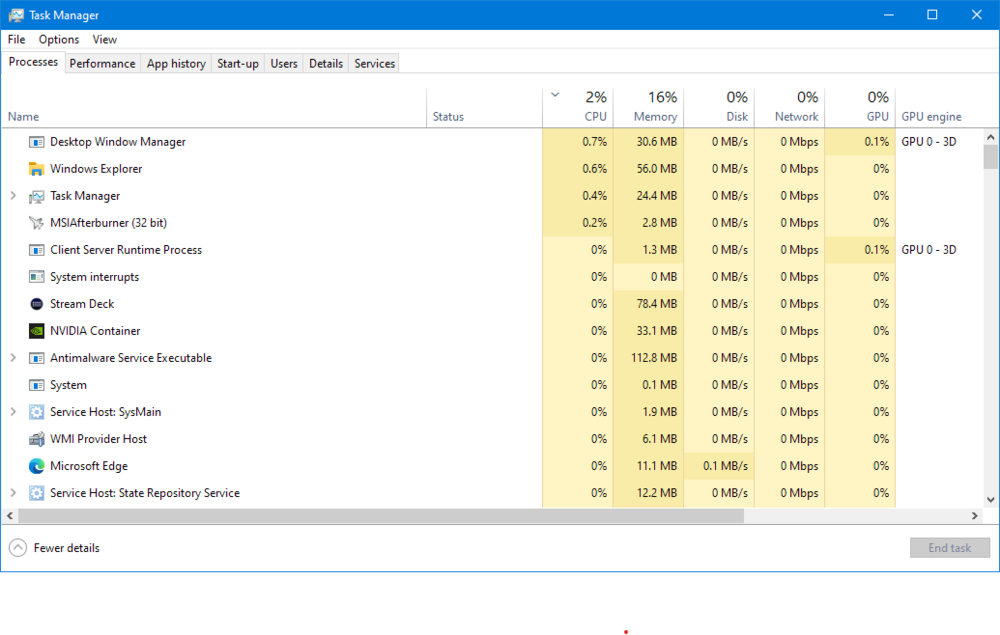1000x635 pixels.
Task: Expand Service Host: SysMain
Action: pyautogui.click(x=14, y=411)
